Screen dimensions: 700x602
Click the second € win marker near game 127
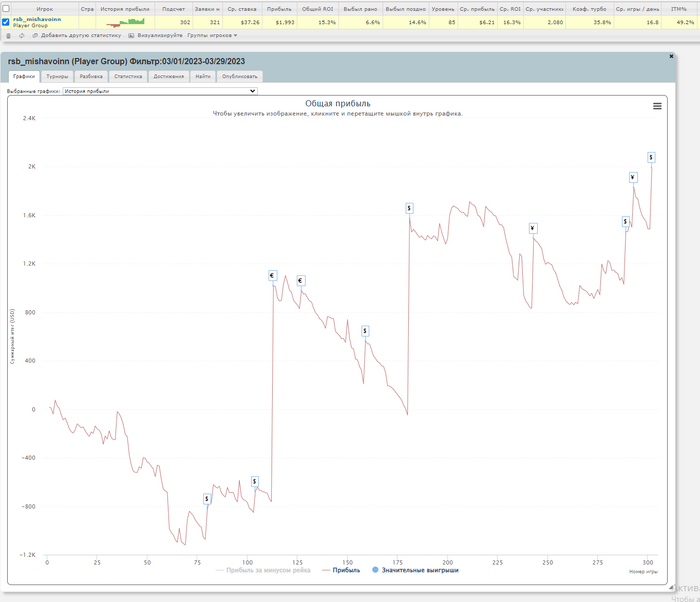coord(301,281)
